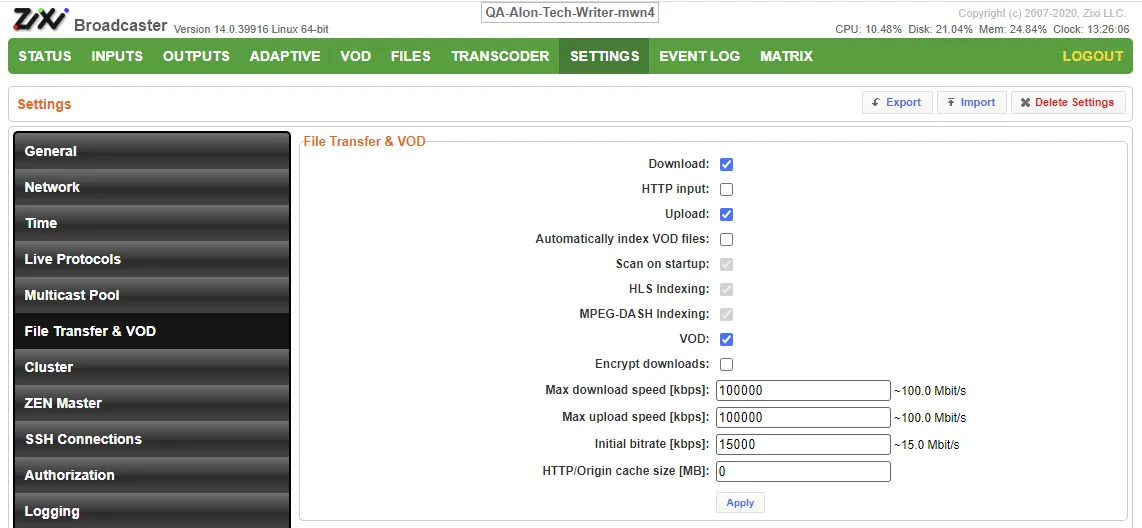Viewport: 1142px width, 528px height.
Task: Enable Automatically index VOD files
Action: pyautogui.click(x=726, y=239)
